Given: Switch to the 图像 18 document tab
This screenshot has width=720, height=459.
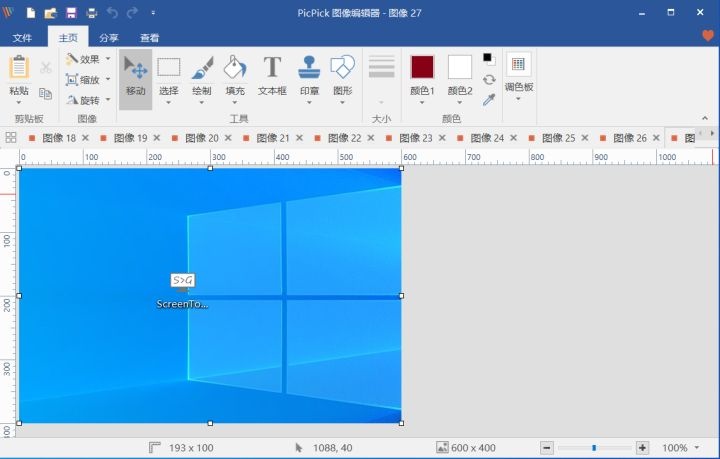Looking at the screenshot, I should coord(59,138).
